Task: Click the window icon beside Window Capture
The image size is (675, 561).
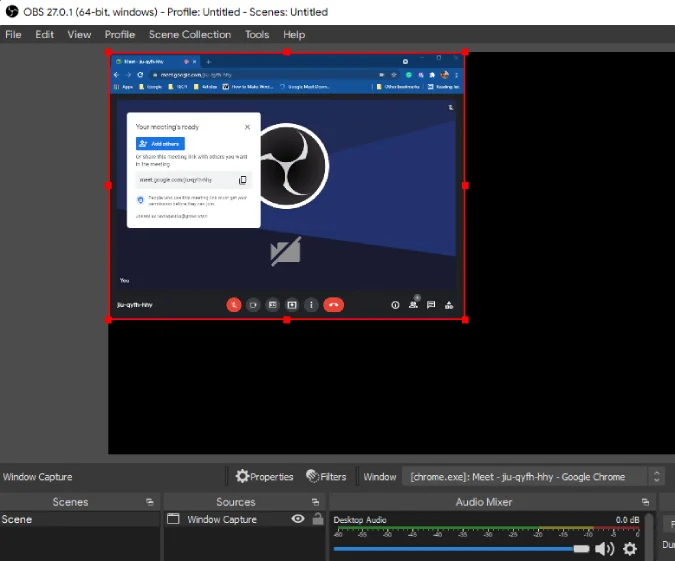Action: coord(173,519)
